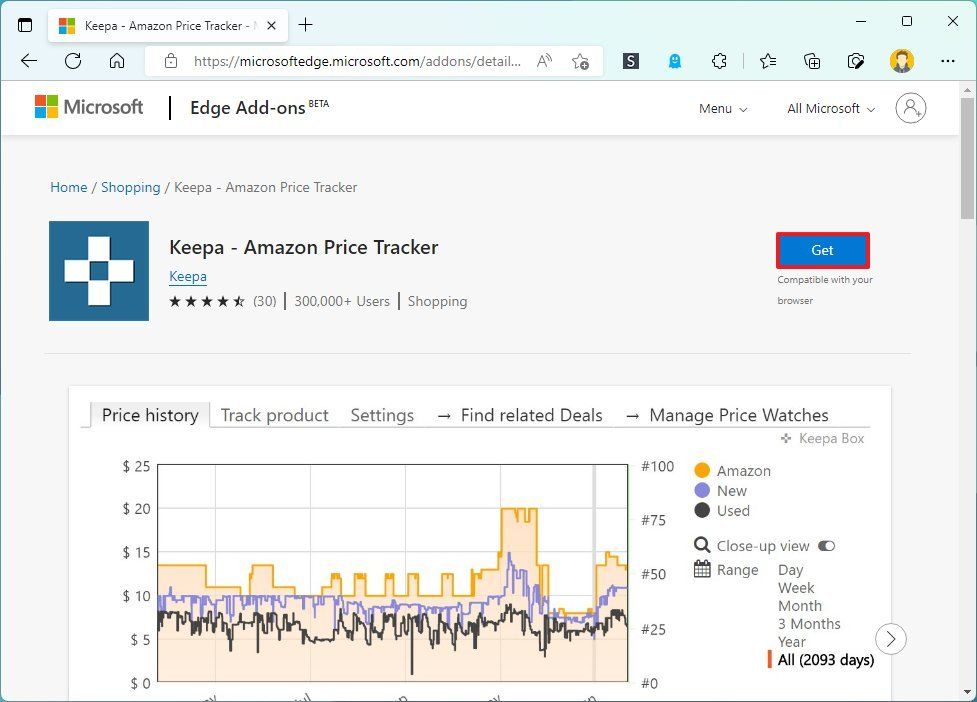Switch to the Track product tab
Viewport: 977px width, 702px height.
(x=274, y=415)
